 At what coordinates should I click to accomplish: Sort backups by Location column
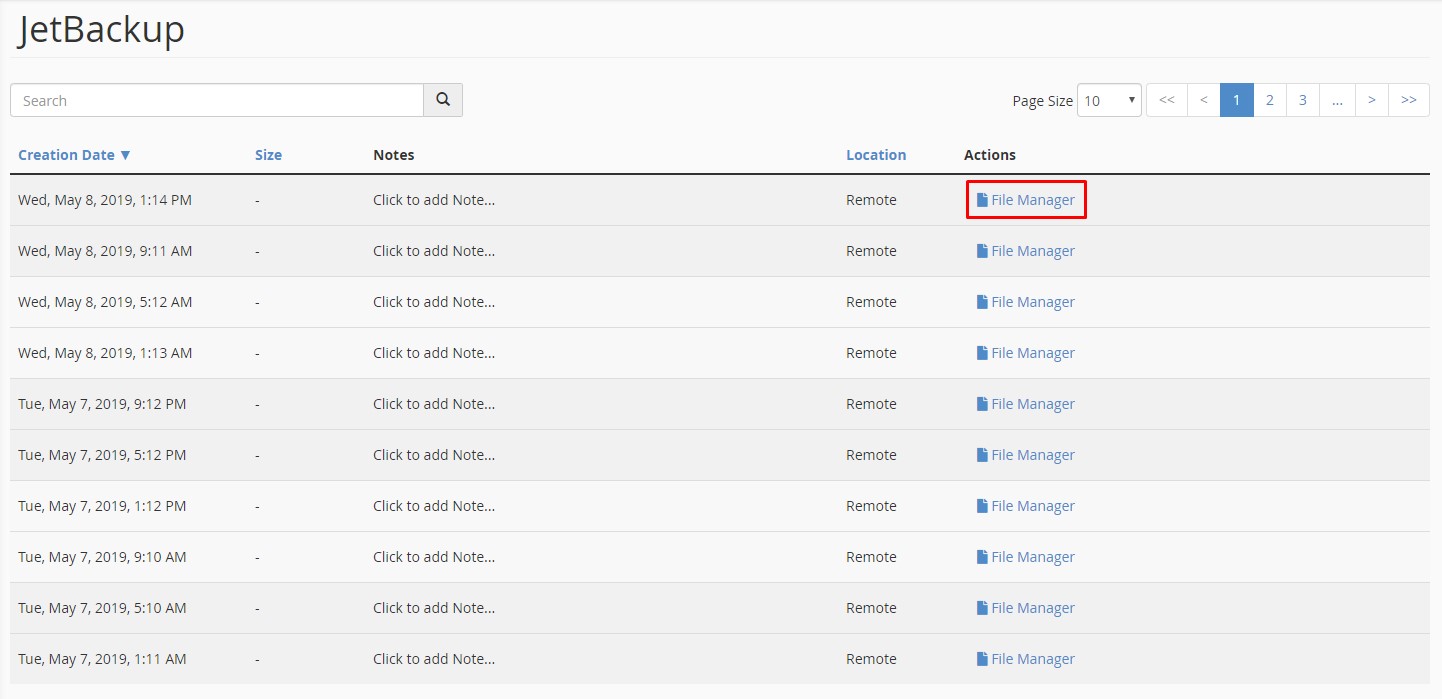(876, 155)
